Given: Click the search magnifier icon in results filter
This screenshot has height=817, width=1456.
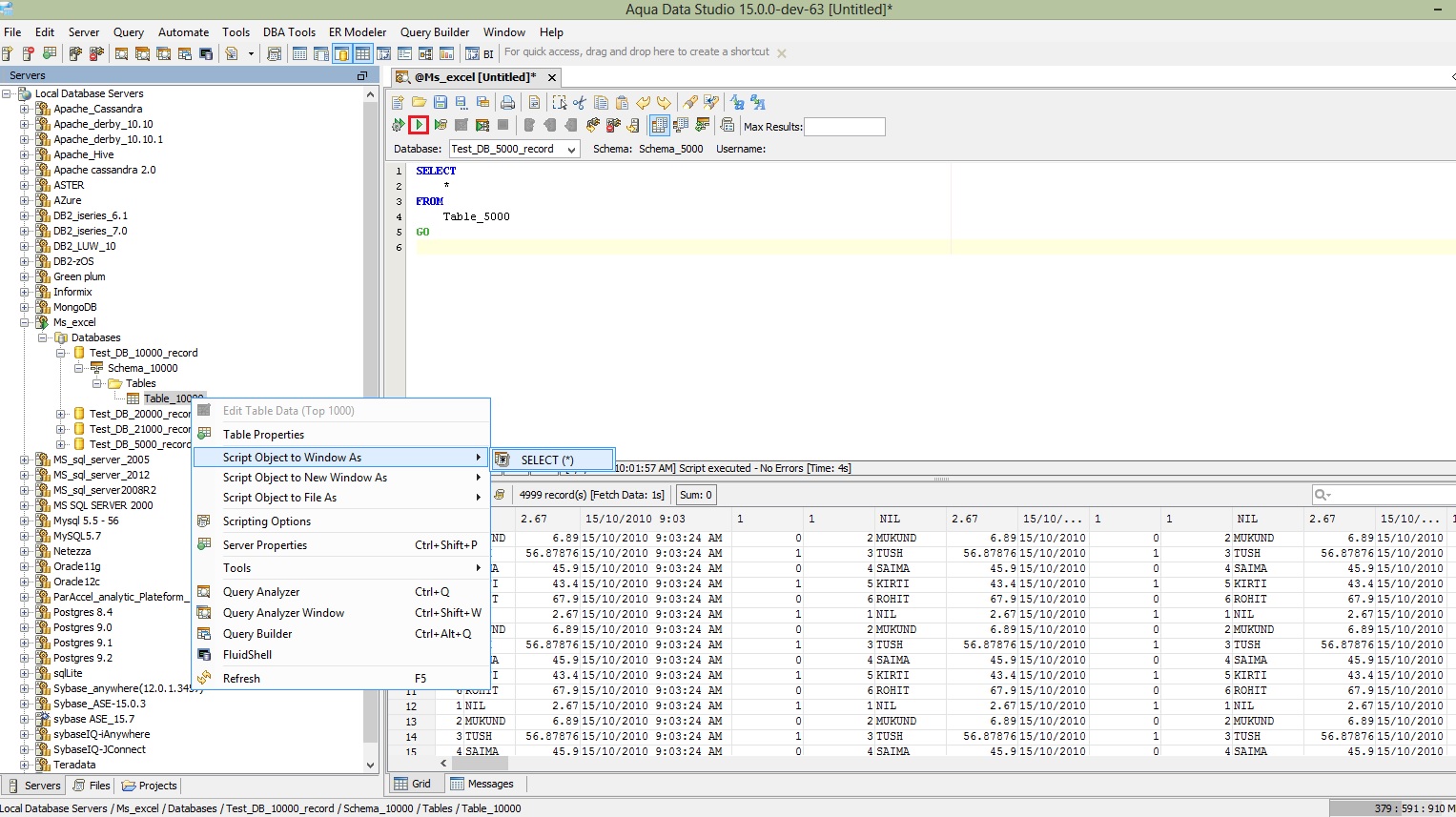Looking at the screenshot, I should pyautogui.click(x=1322, y=494).
